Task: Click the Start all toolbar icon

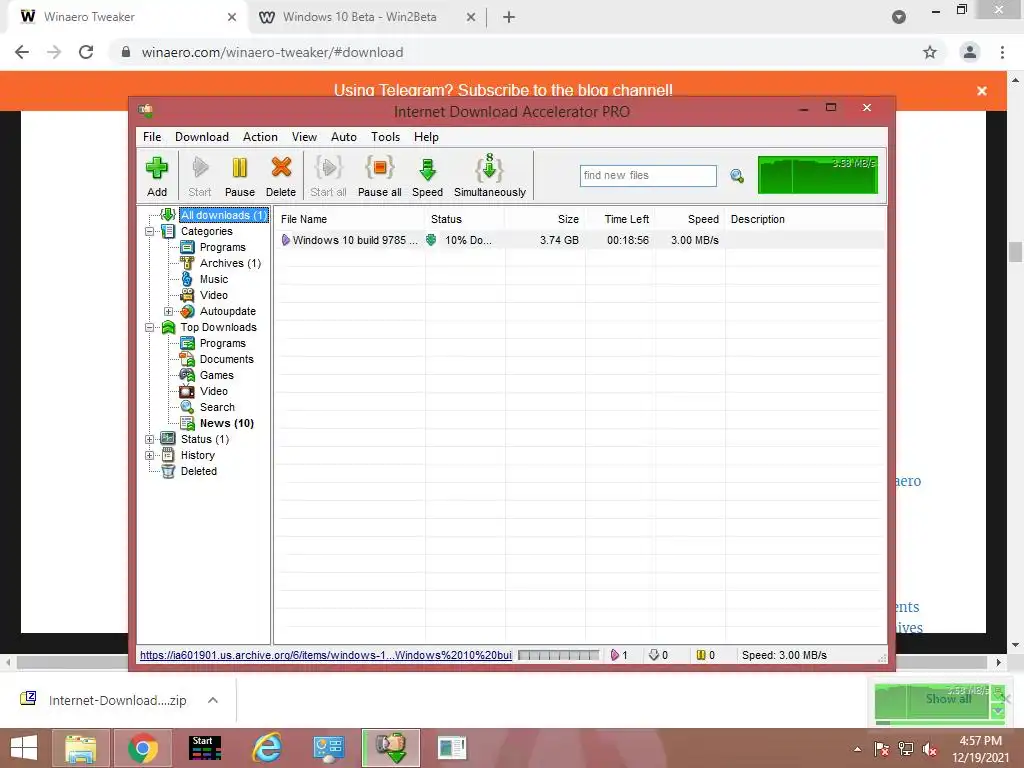Action: click(328, 175)
